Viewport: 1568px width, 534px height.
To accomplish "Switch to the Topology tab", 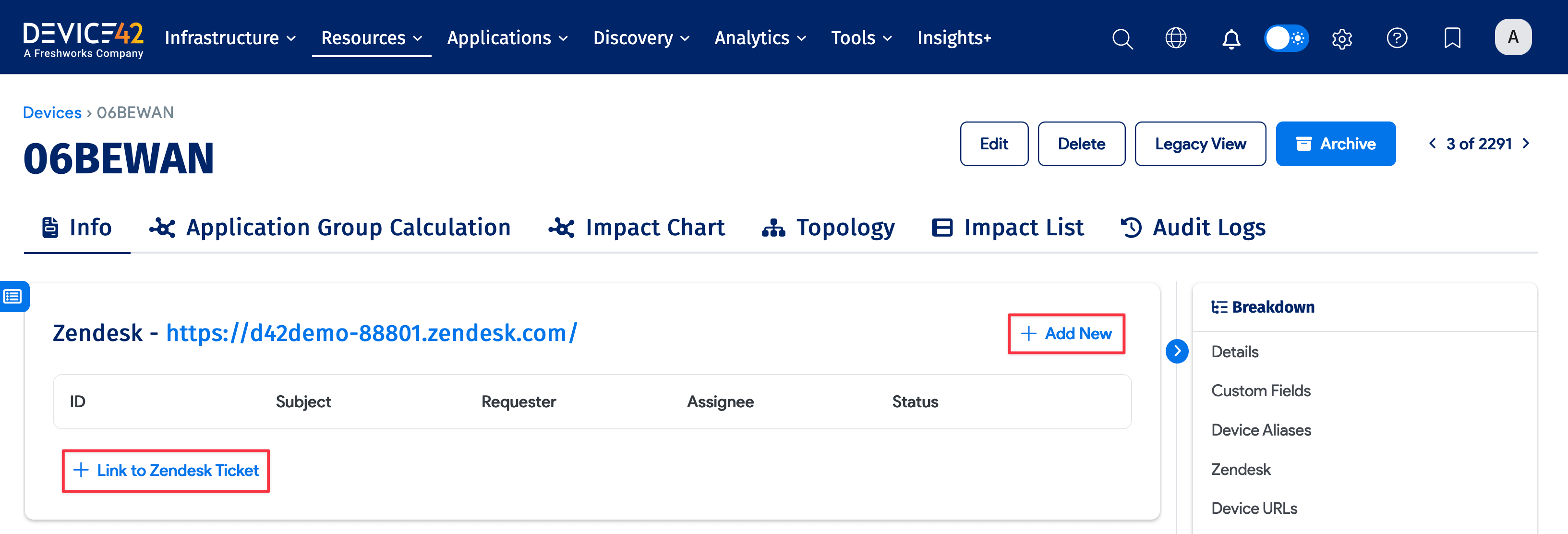I will pyautogui.click(x=829, y=228).
